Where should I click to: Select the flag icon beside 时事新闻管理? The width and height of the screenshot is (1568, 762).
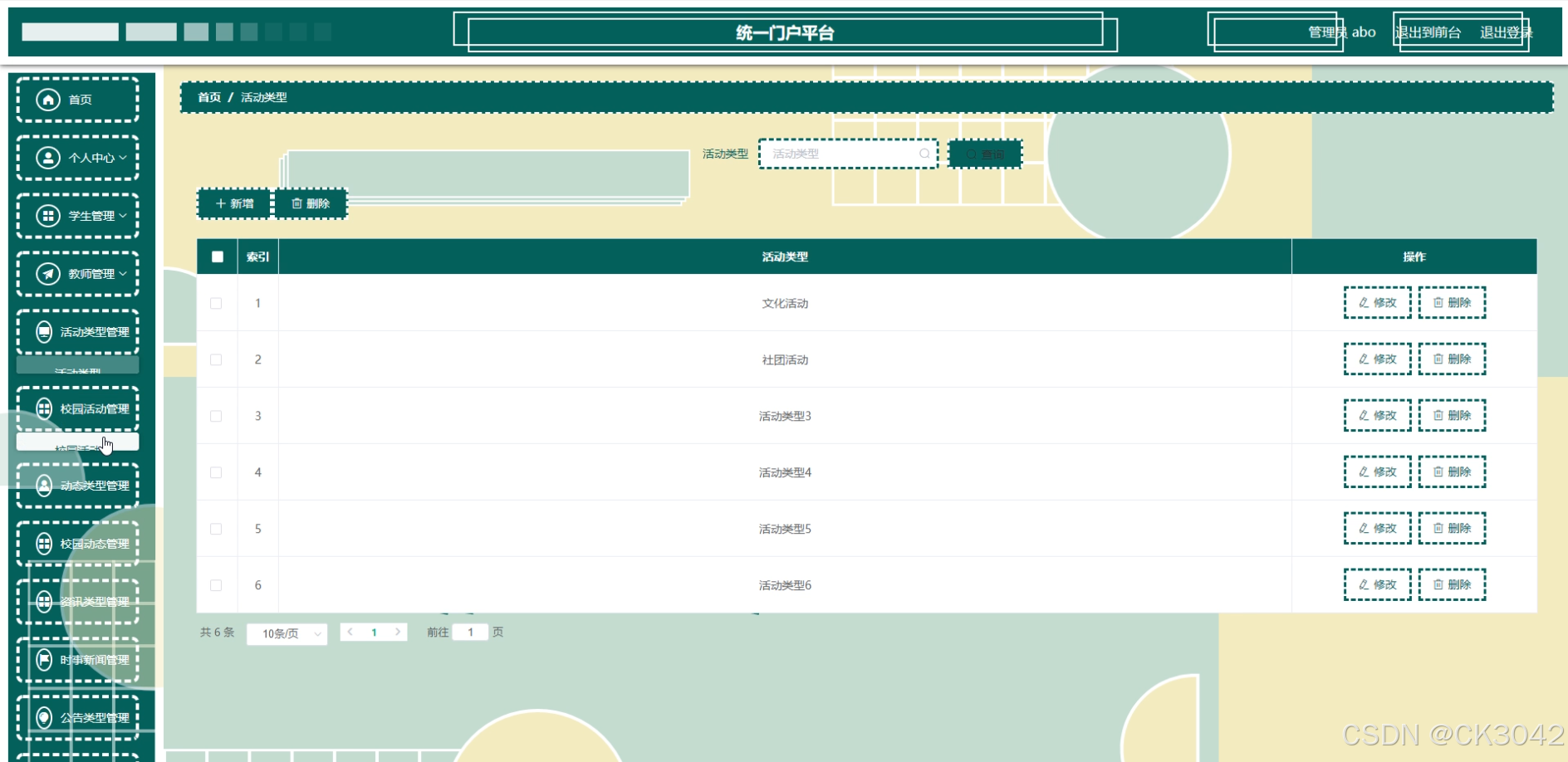click(x=43, y=660)
